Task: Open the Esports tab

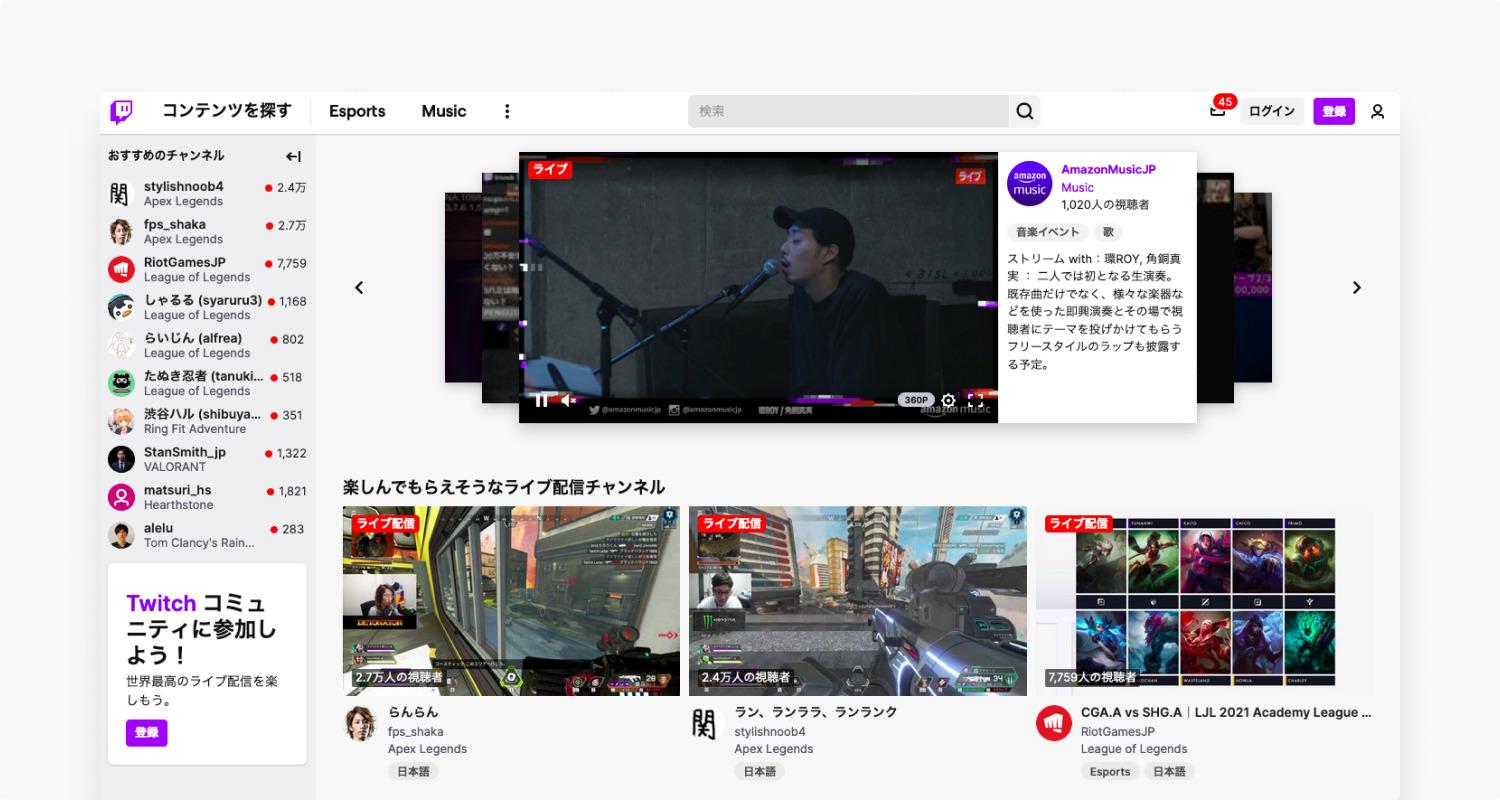Action: tap(357, 111)
